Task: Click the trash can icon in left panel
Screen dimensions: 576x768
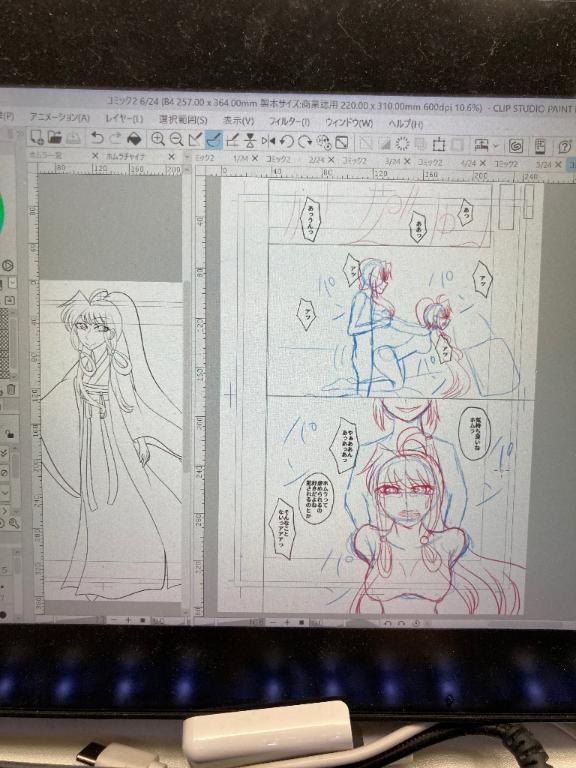Action: [x=11, y=390]
